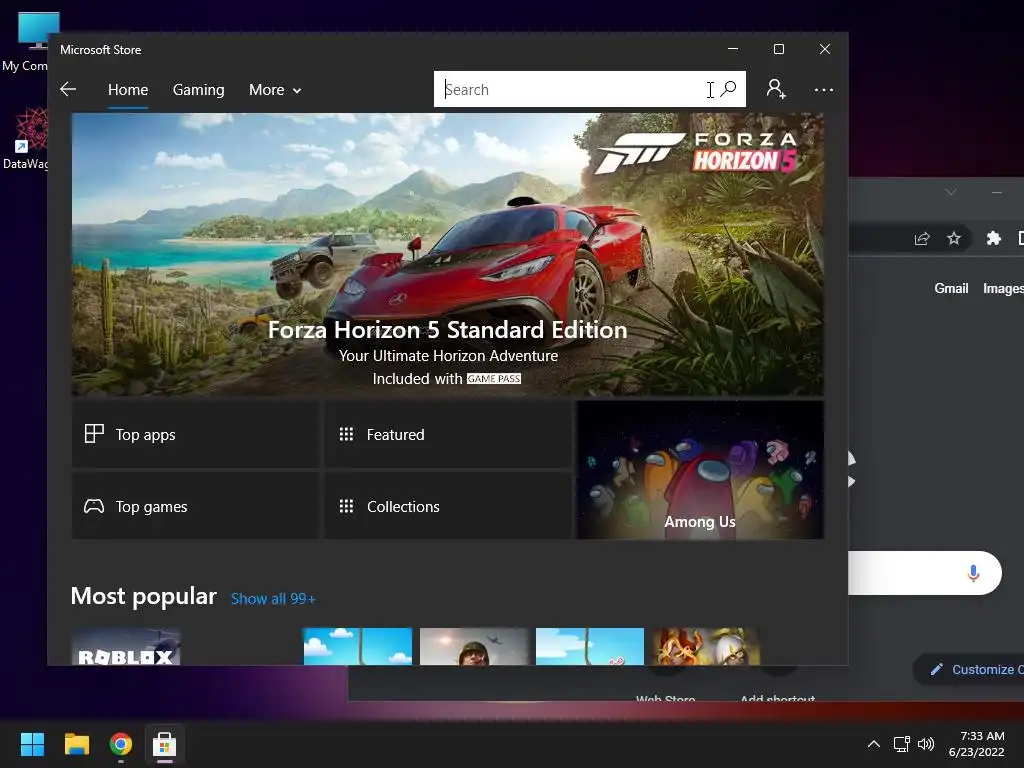Open the Among Us promo tile
The width and height of the screenshot is (1024, 768).
pos(700,470)
